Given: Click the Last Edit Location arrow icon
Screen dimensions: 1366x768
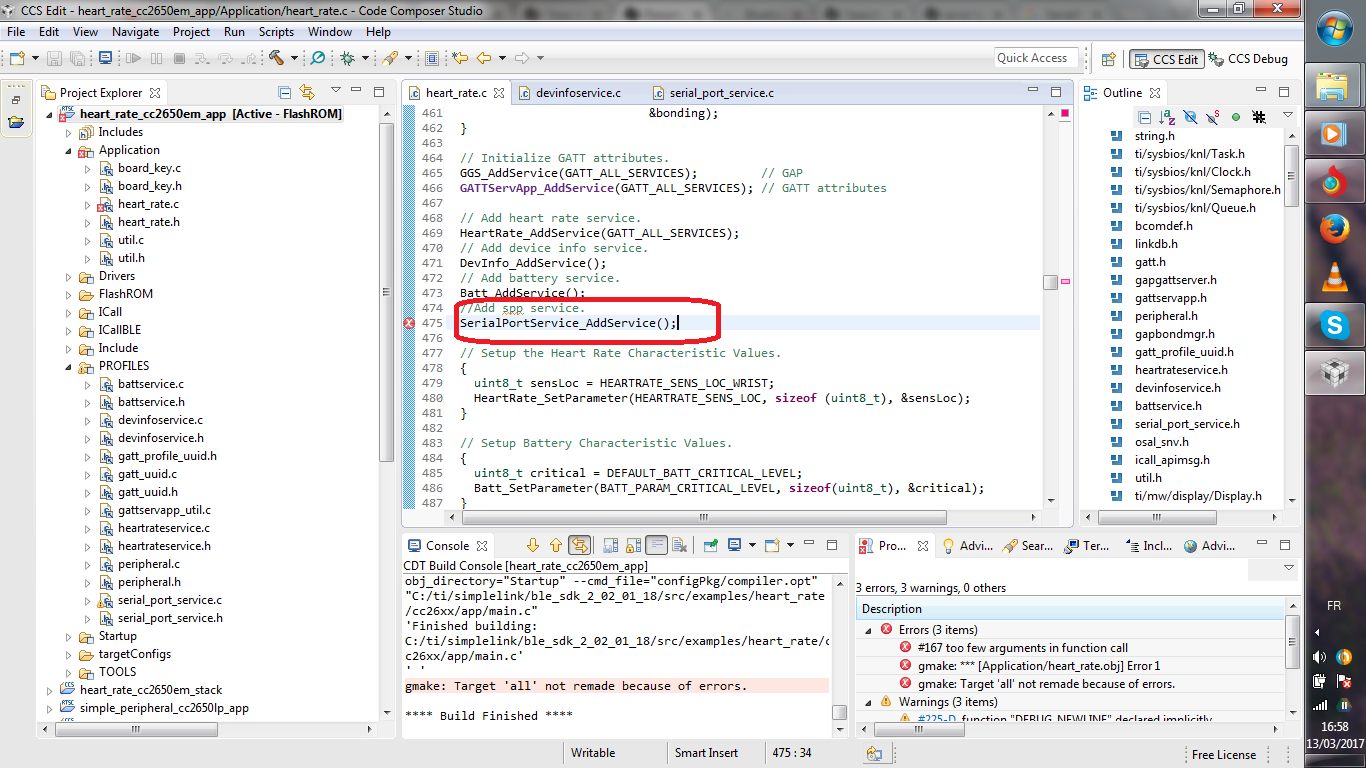Looking at the screenshot, I should tap(459, 58).
